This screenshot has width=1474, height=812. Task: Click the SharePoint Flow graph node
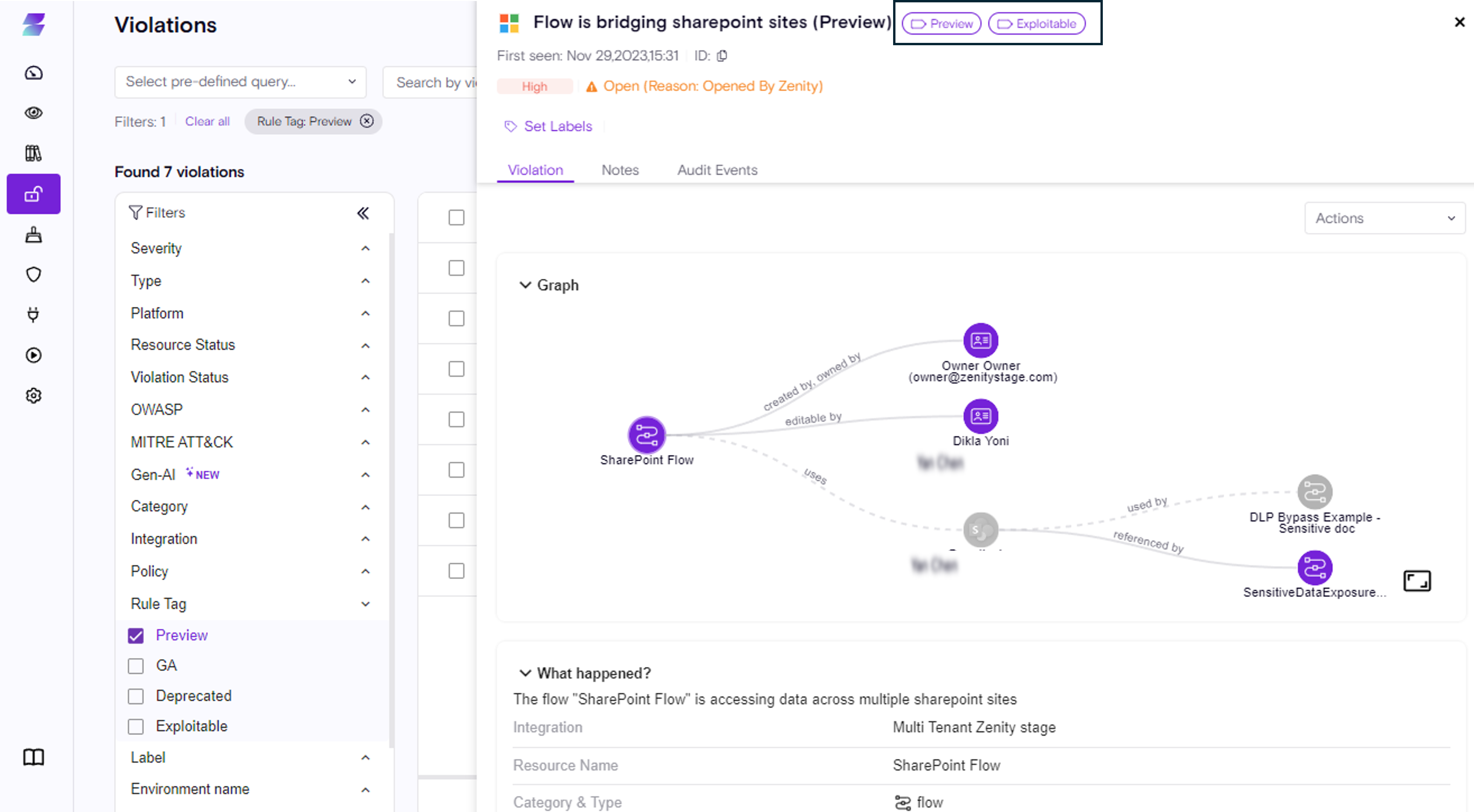click(x=647, y=434)
